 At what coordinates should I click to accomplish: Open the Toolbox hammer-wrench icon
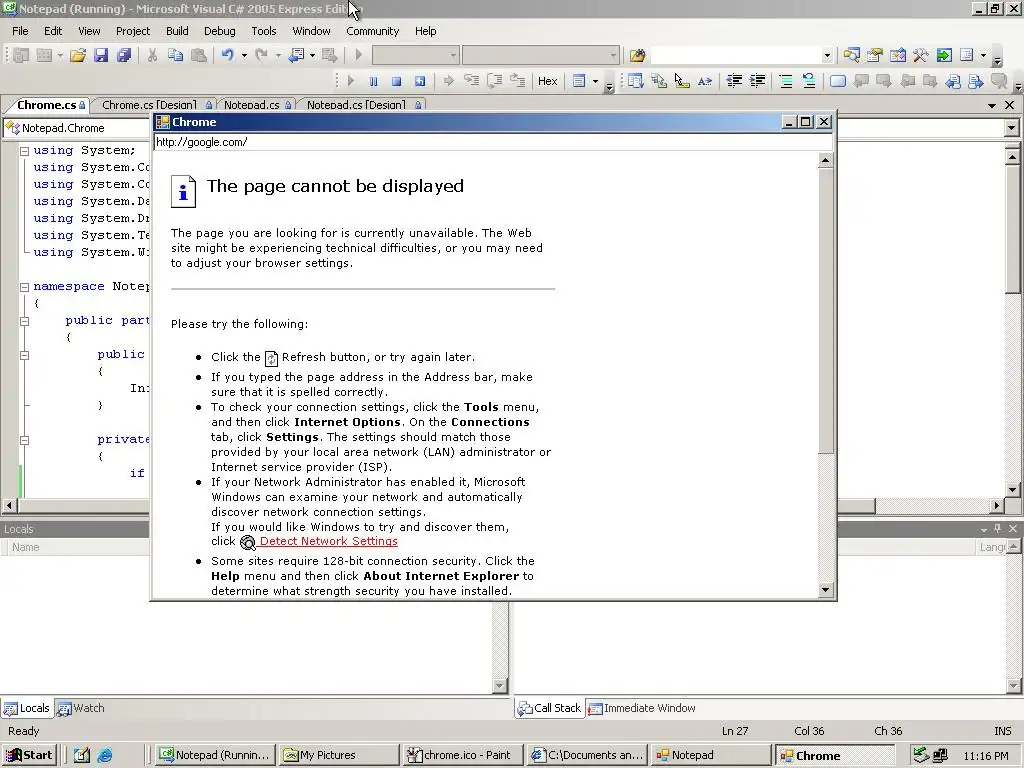(x=921, y=56)
